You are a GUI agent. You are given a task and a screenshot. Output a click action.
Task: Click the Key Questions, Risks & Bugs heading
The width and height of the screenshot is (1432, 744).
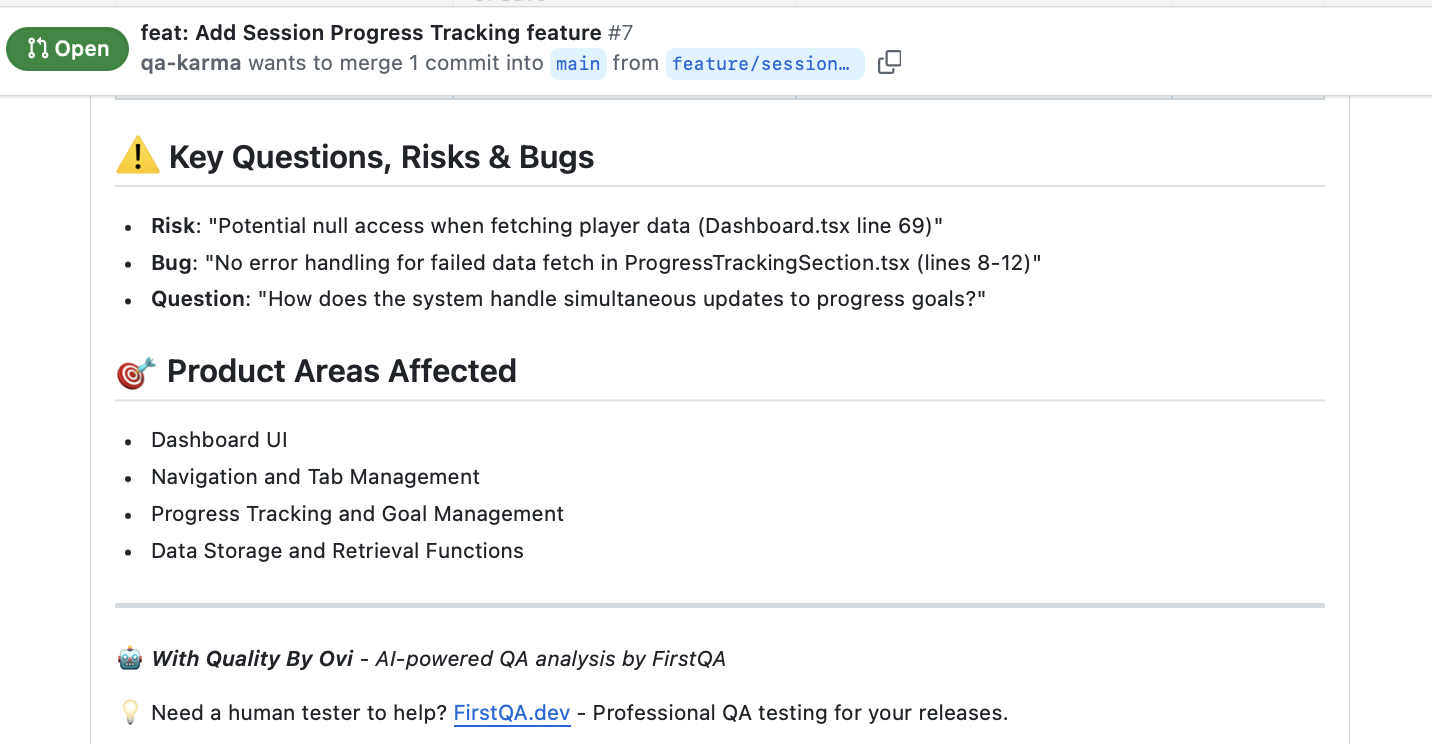[x=381, y=157]
